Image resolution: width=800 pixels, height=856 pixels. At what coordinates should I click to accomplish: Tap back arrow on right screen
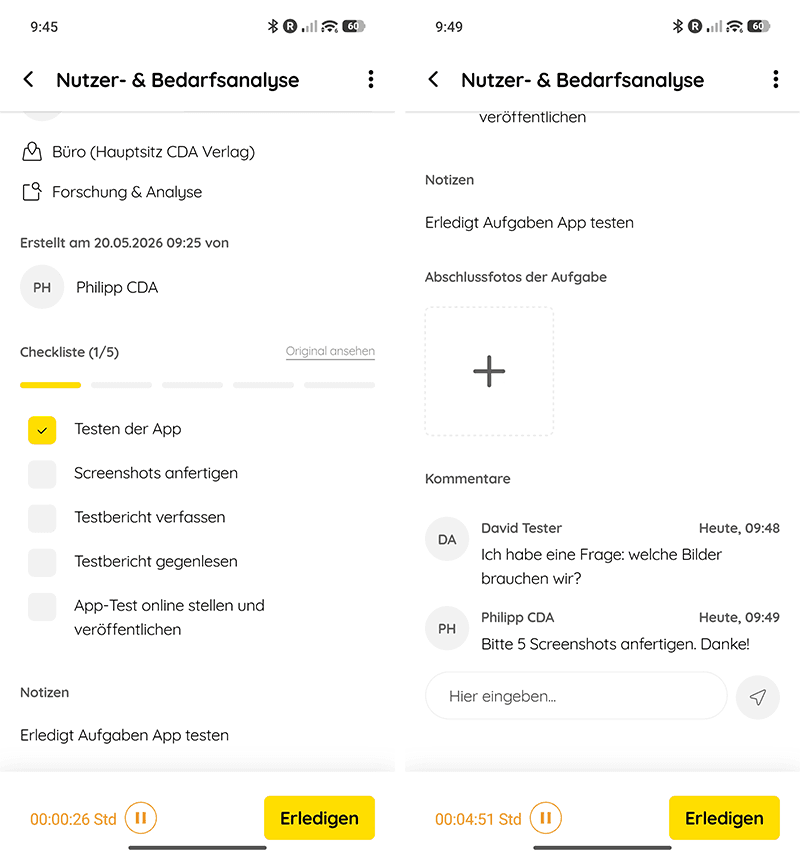coord(433,80)
